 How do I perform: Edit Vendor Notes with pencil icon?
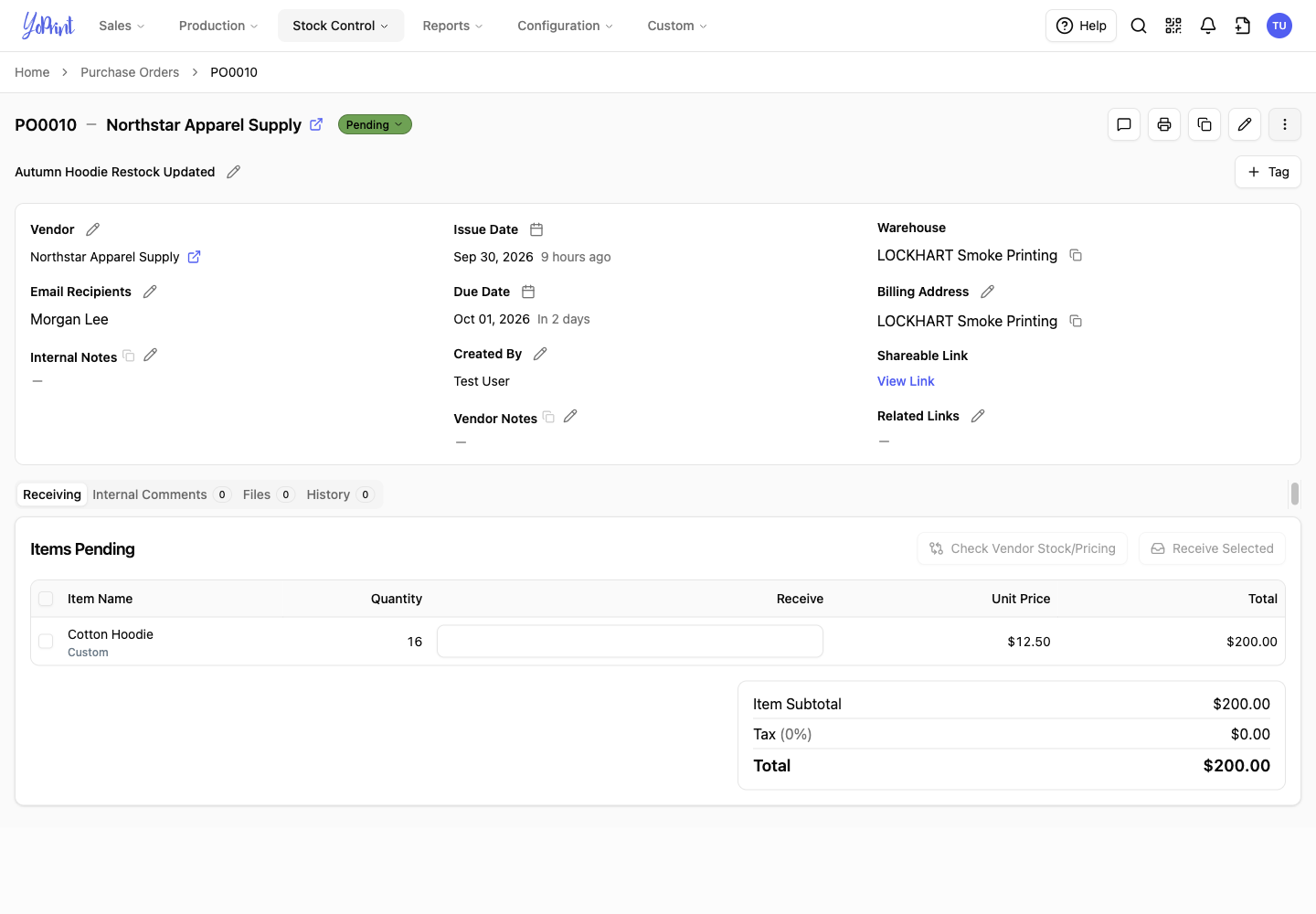click(x=570, y=416)
